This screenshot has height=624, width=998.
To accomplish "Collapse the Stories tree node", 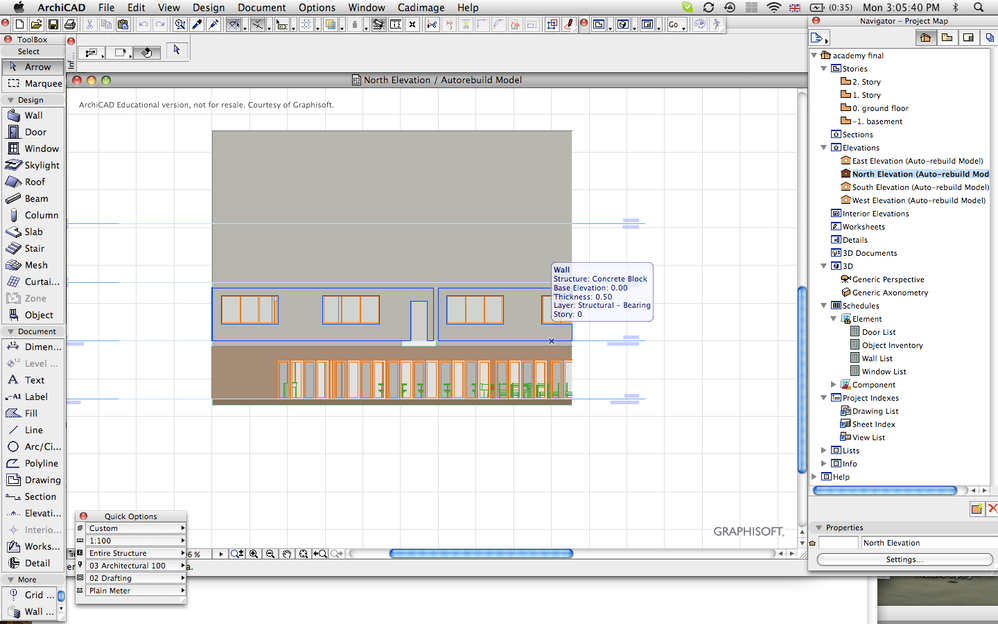I will pyautogui.click(x=824, y=69).
